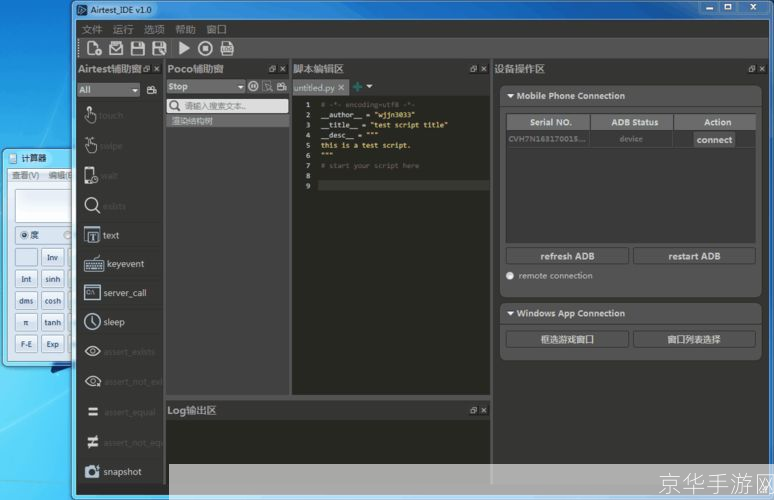The image size is (774, 500).
Task: Close the untitled.py tab
Action: (341, 87)
